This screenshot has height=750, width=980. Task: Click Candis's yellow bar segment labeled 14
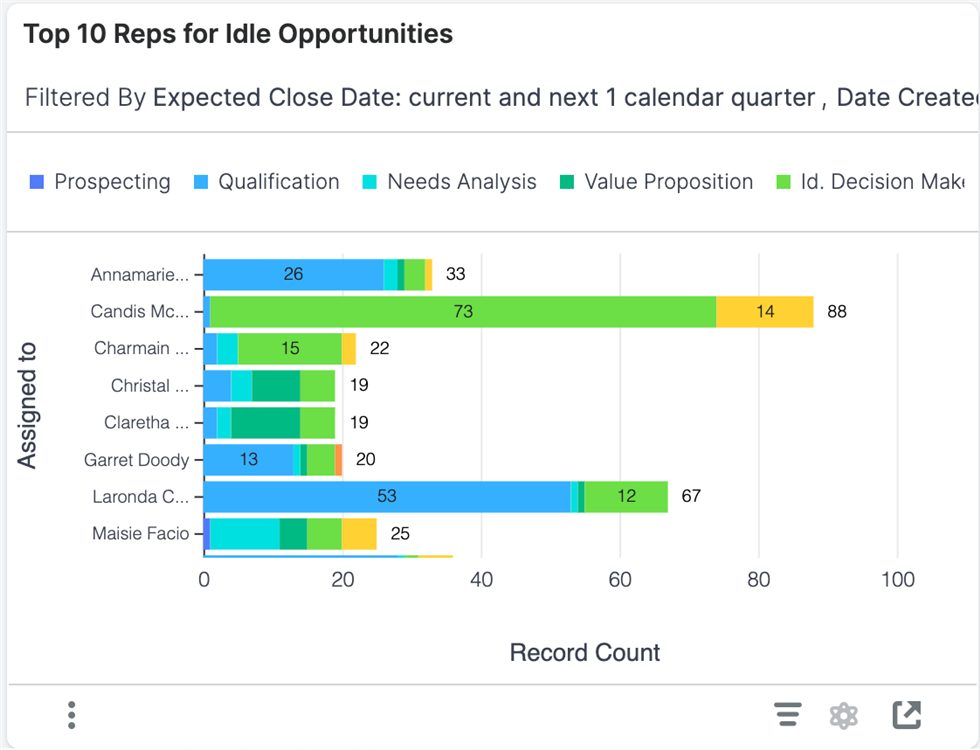pyautogui.click(x=765, y=312)
